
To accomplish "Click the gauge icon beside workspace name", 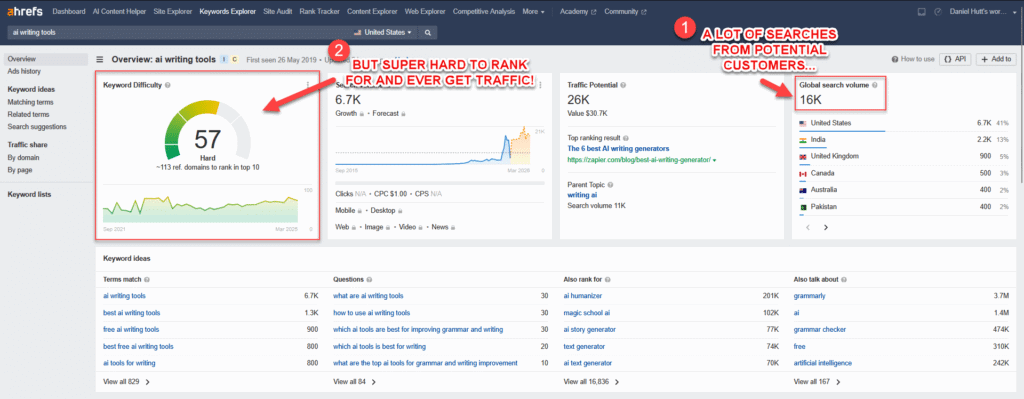I will click(x=938, y=12).
